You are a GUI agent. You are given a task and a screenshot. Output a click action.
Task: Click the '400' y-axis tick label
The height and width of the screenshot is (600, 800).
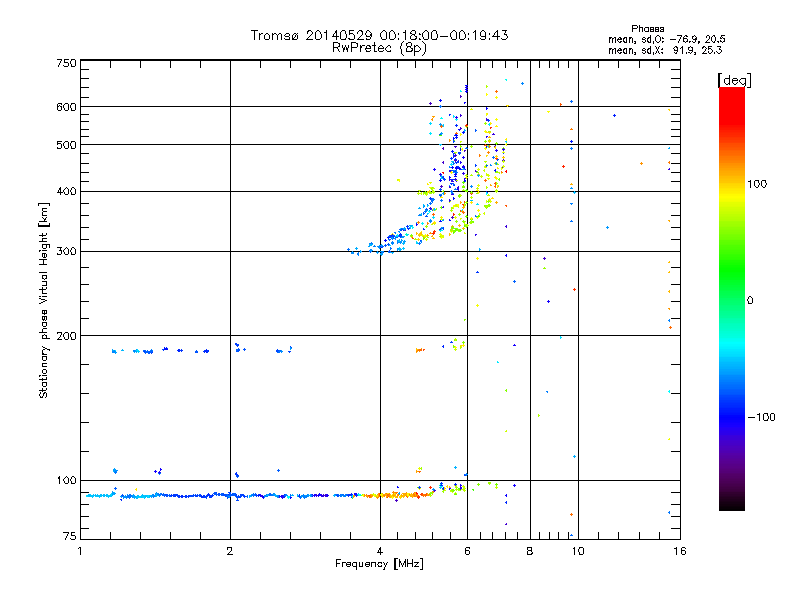(66, 192)
